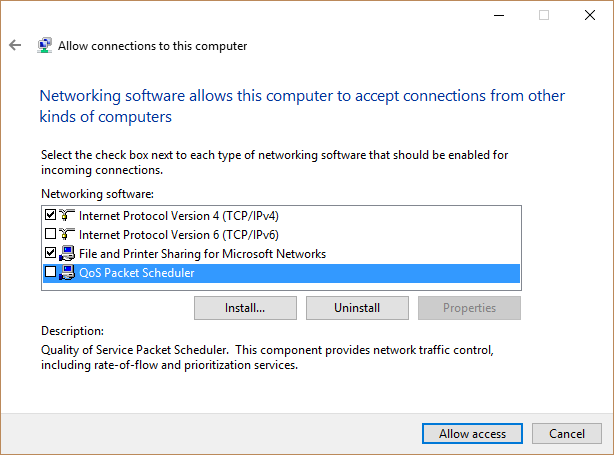The height and width of the screenshot is (455, 614).
Task: Click the network connection wizard icon in title
Action: pos(45,45)
